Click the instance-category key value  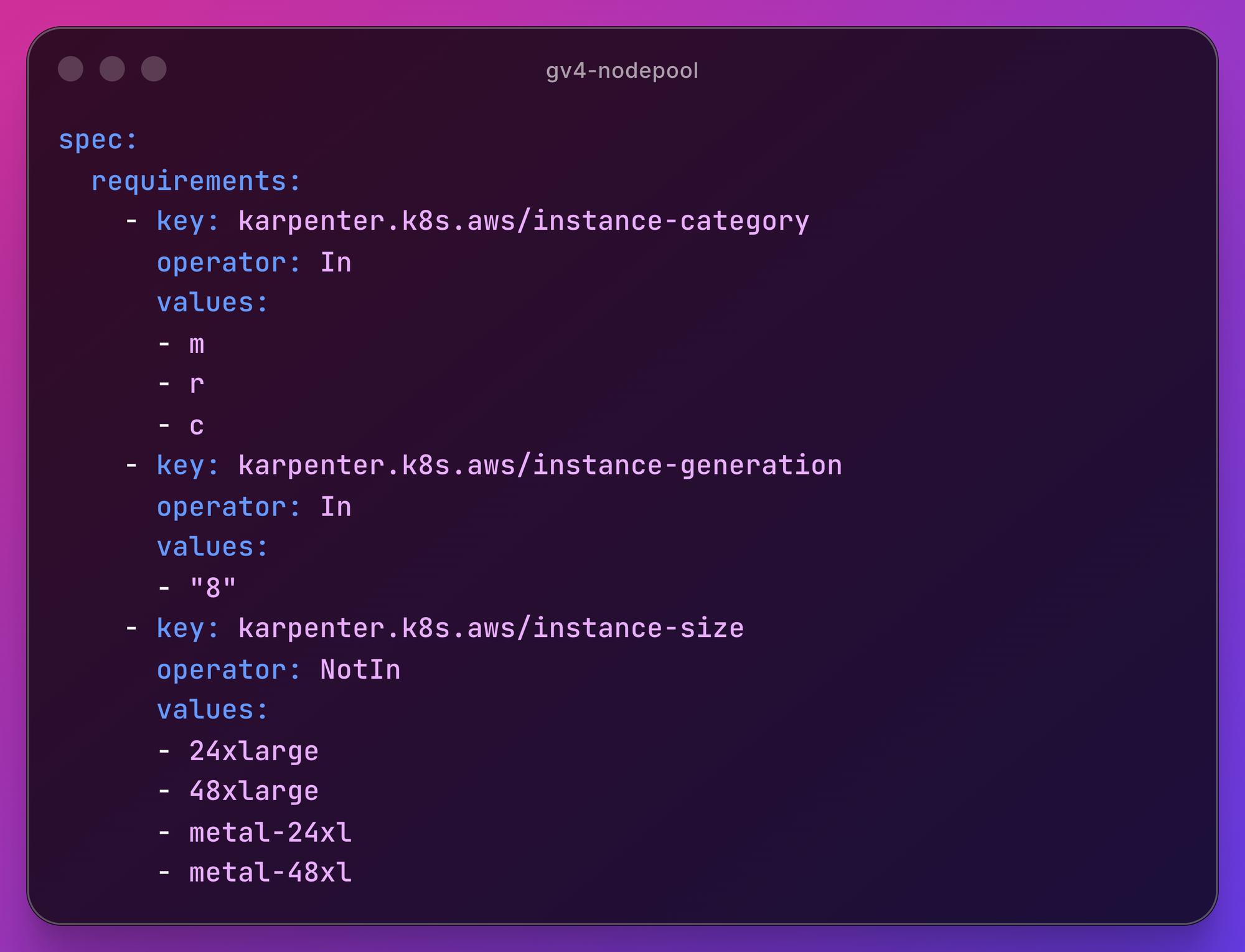(524, 222)
